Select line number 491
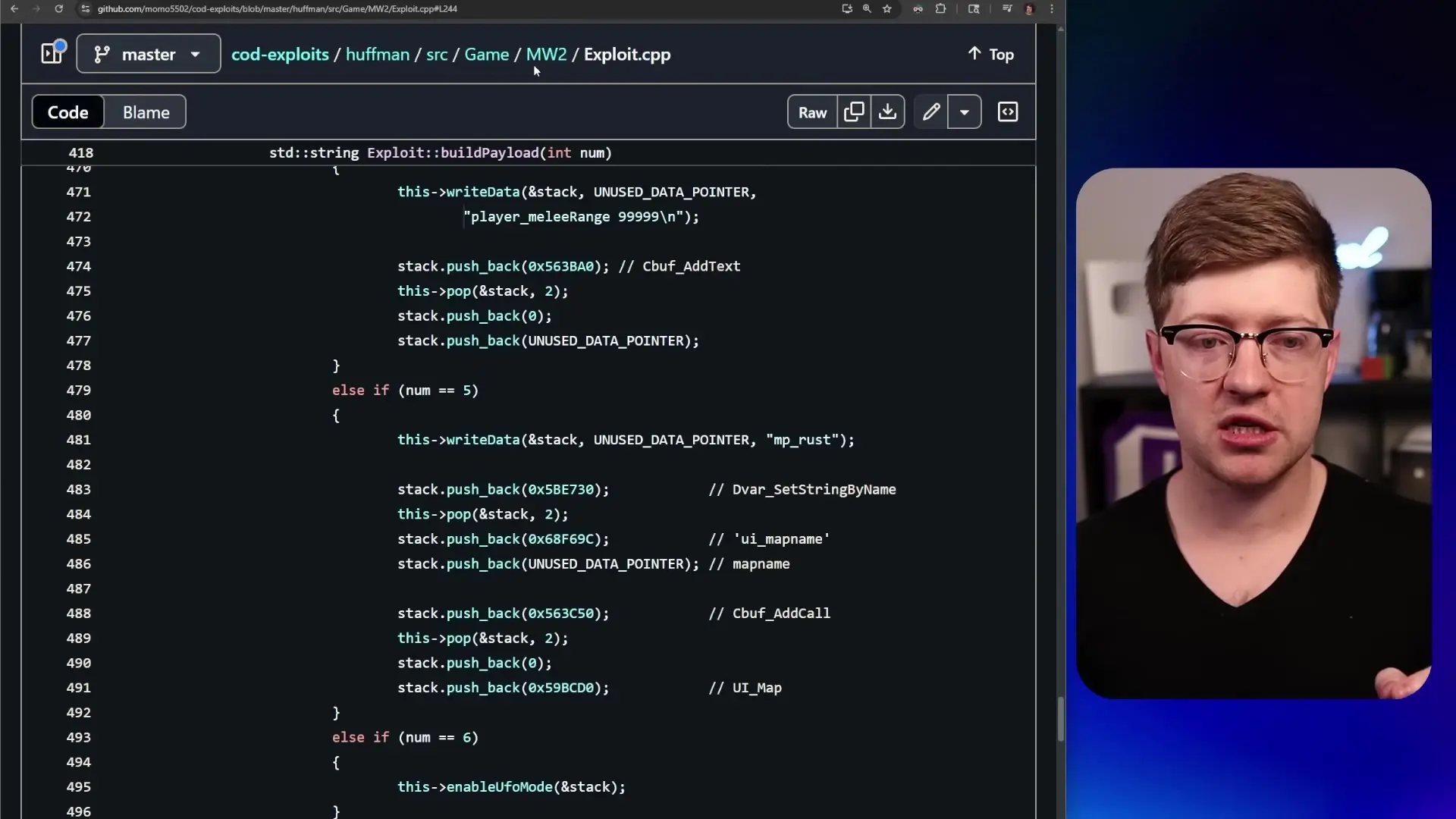This screenshot has height=819, width=1456. point(79,688)
